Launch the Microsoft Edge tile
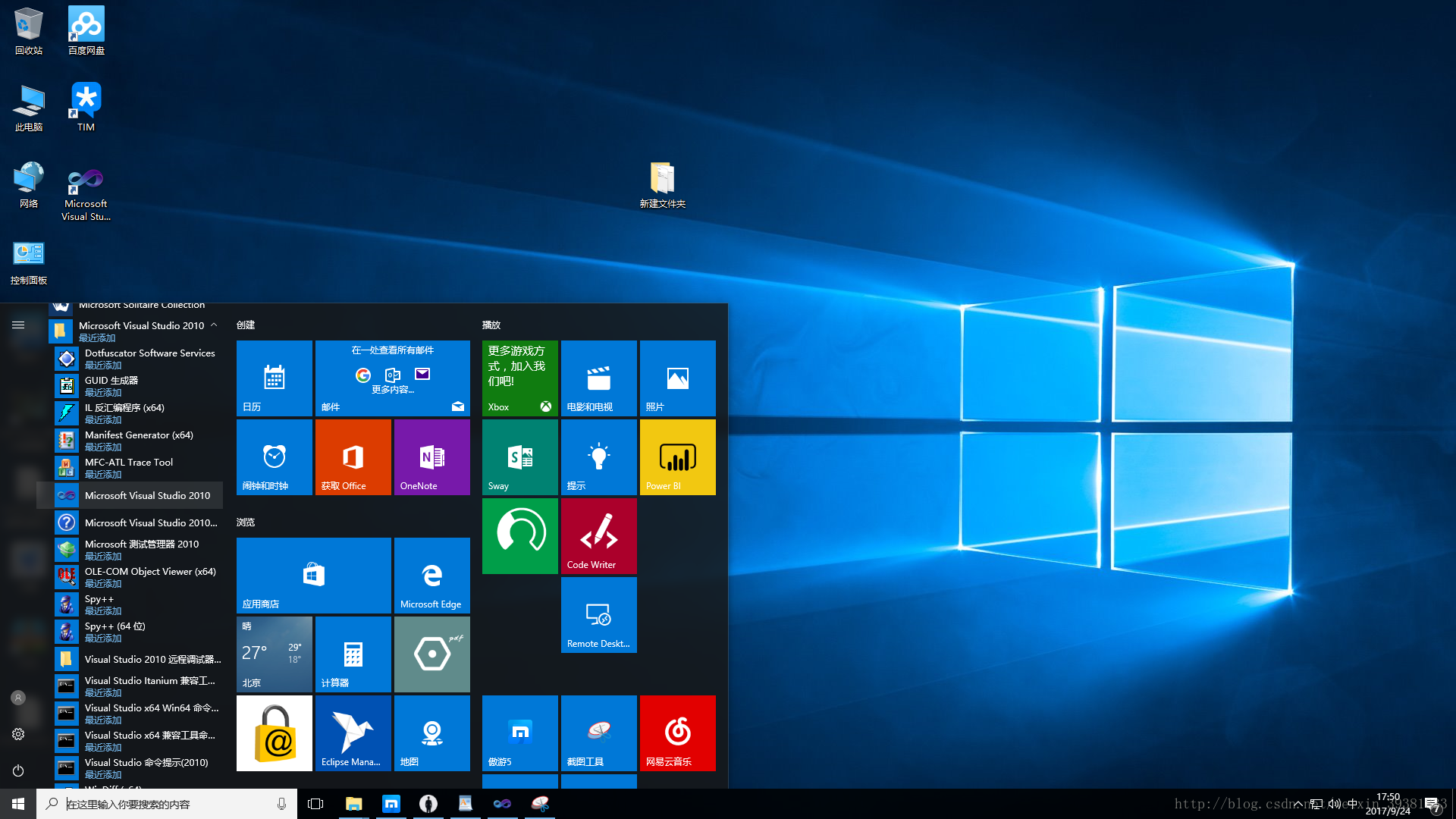Viewport: 1456px width, 819px height. coord(432,576)
